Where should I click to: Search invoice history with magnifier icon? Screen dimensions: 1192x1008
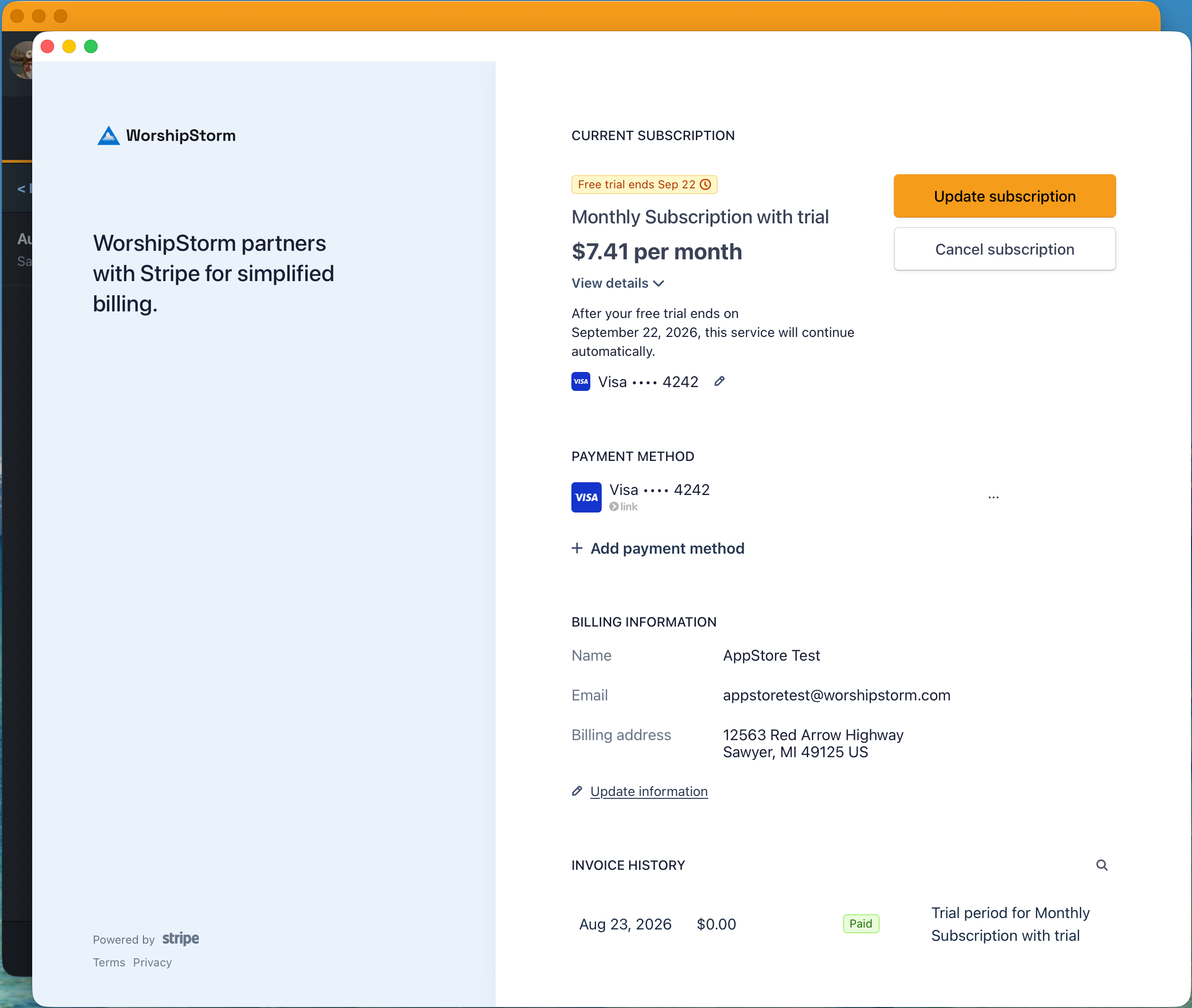tap(1102, 865)
